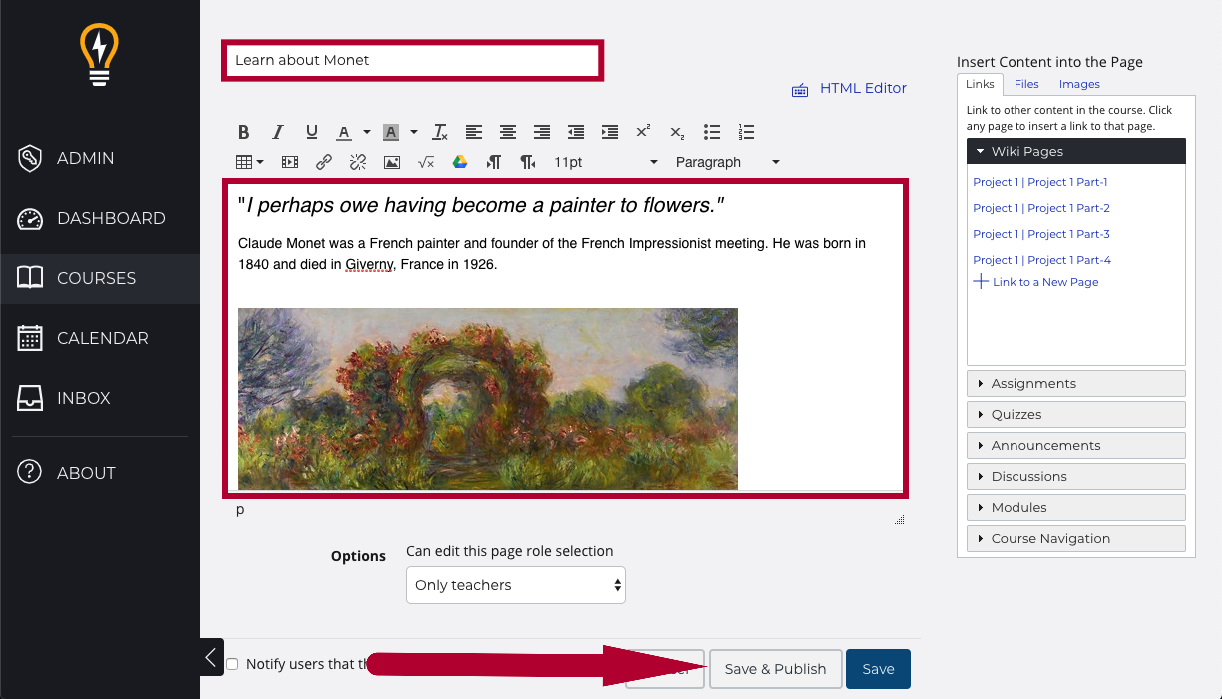Image resolution: width=1222 pixels, height=699 pixels.
Task: Open Courses in the sidebar
Action: click(x=100, y=278)
